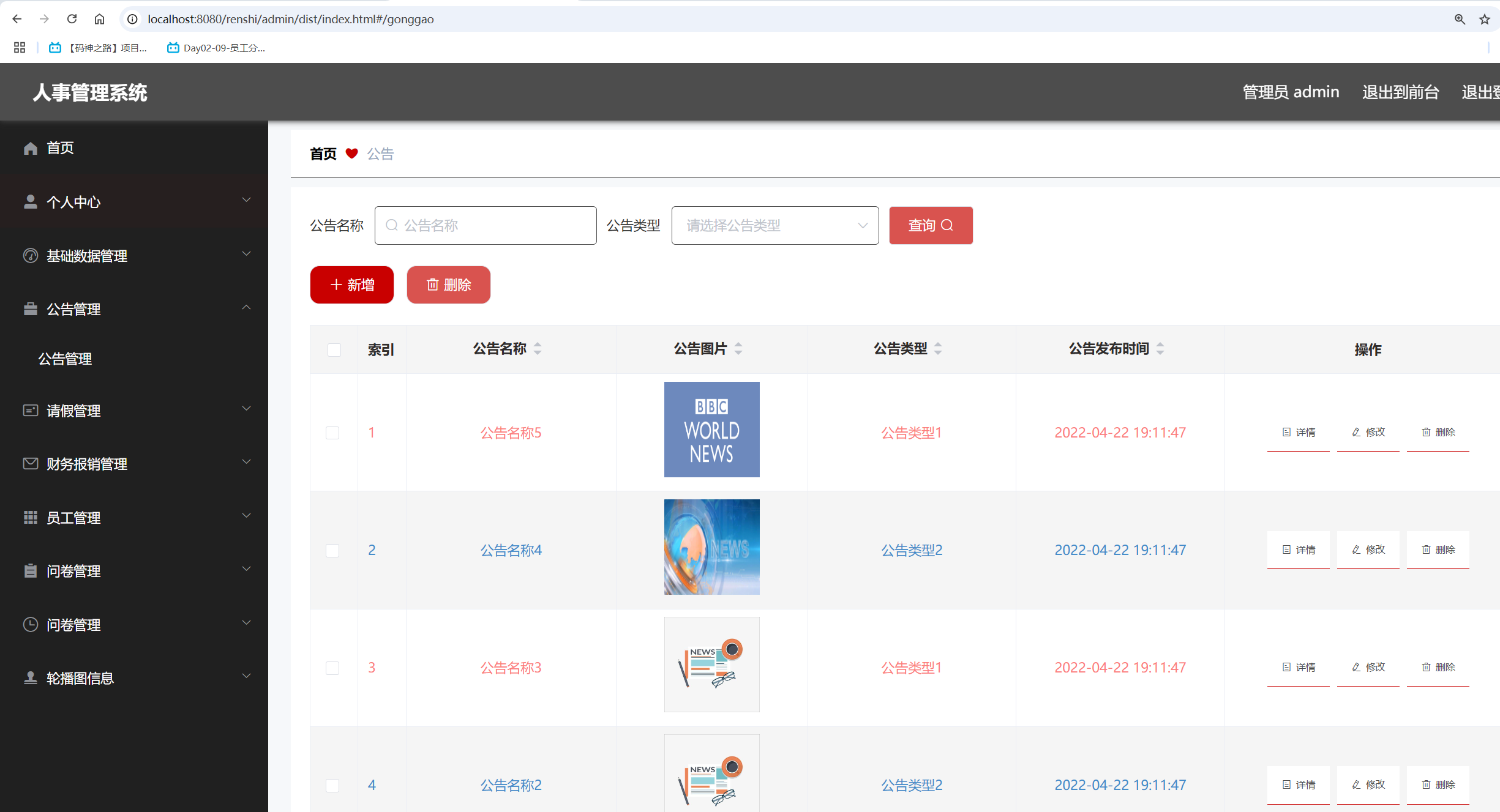Open 首页 in the sidebar
The height and width of the screenshot is (812, 1500).
pyautogui.click(x=134, y=148)
